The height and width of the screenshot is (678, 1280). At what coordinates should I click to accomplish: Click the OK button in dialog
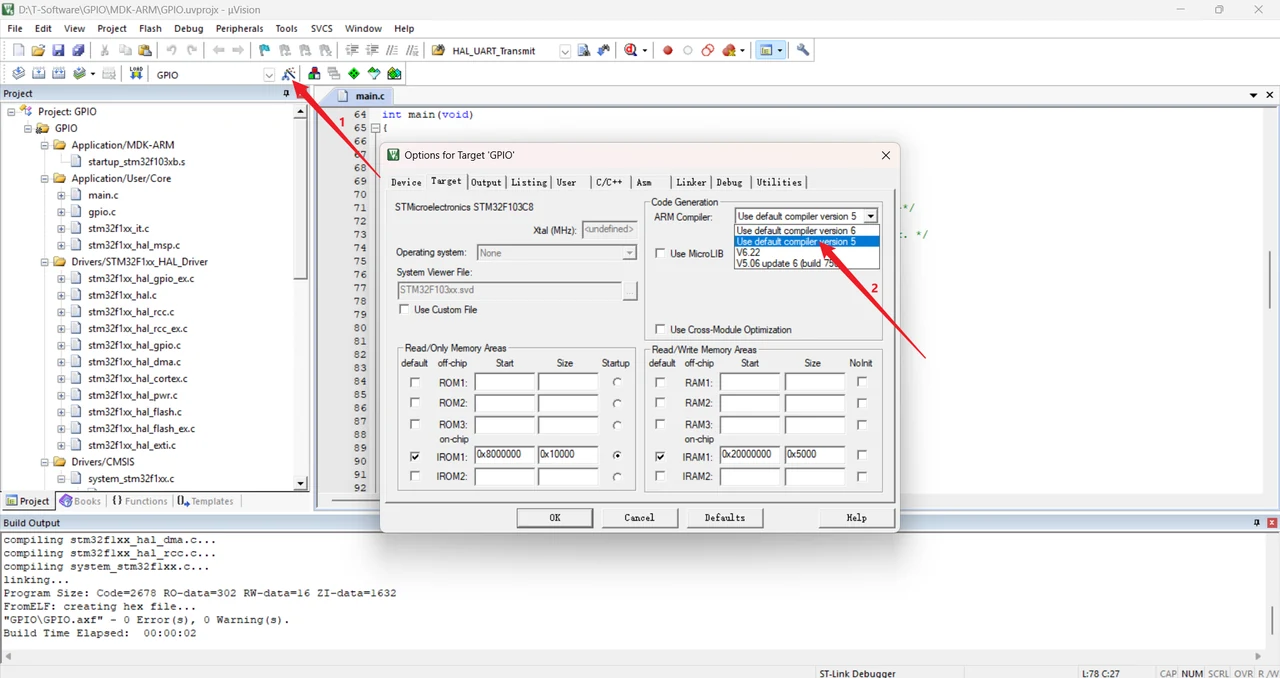[555, 517]
